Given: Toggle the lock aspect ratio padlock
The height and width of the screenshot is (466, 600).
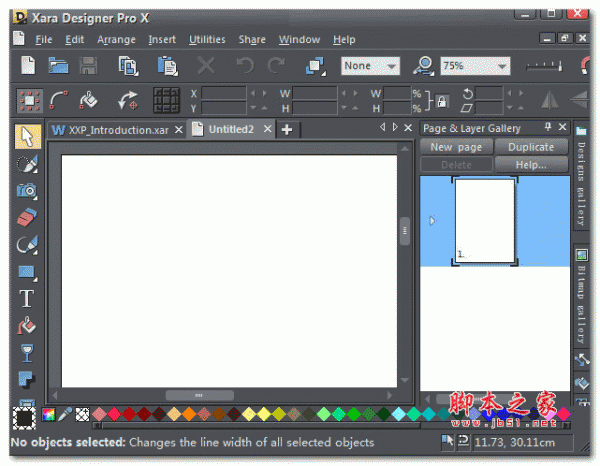Looking at the screenshot, I should pyautogui.click(x=439, y=100).
